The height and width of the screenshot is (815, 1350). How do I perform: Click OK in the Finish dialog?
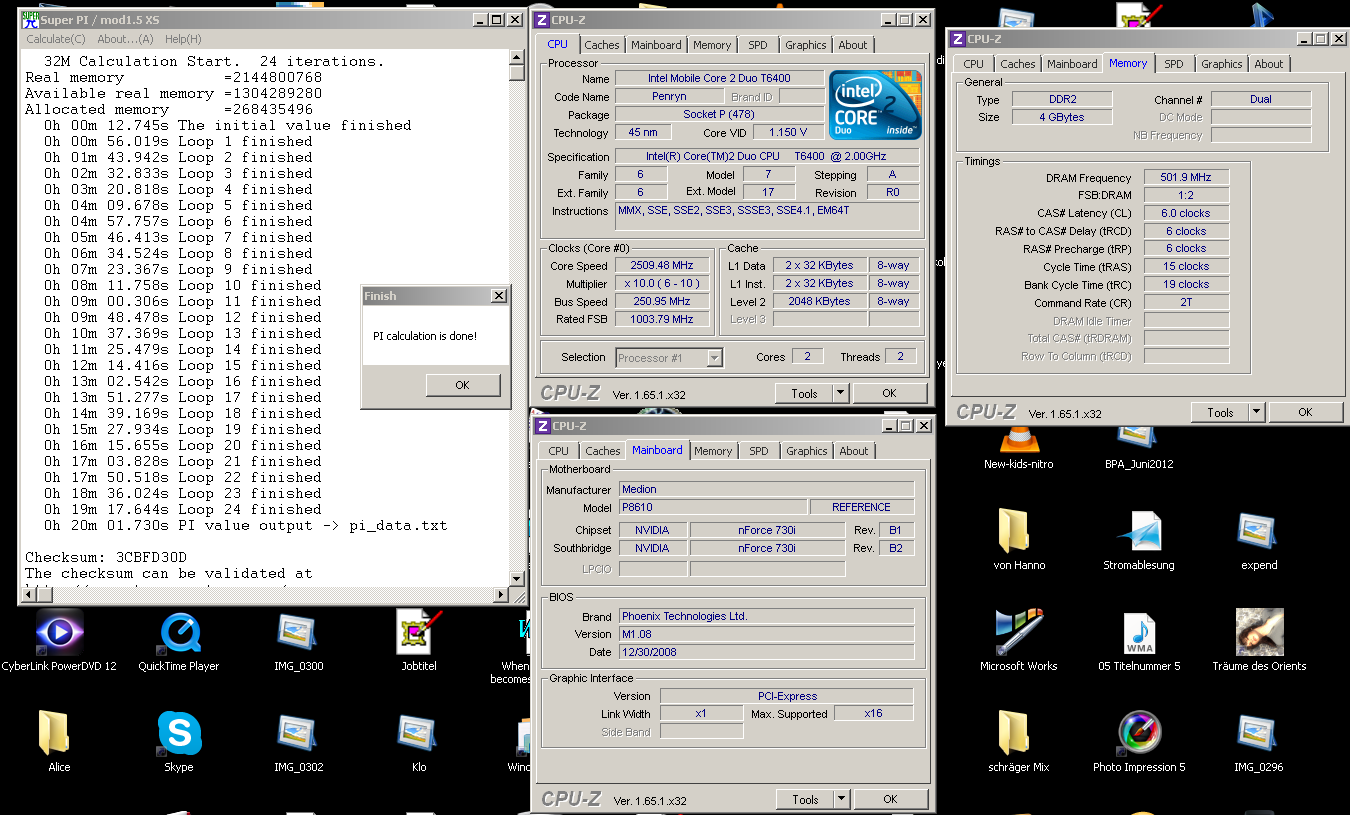pyautogui.click(x=462, y=385)
